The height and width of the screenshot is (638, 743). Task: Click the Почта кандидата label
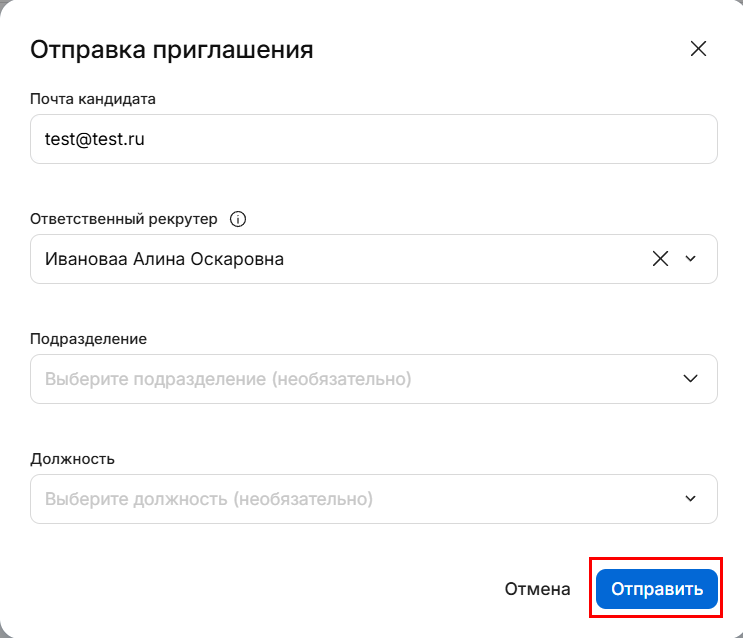tap(93, 99)
